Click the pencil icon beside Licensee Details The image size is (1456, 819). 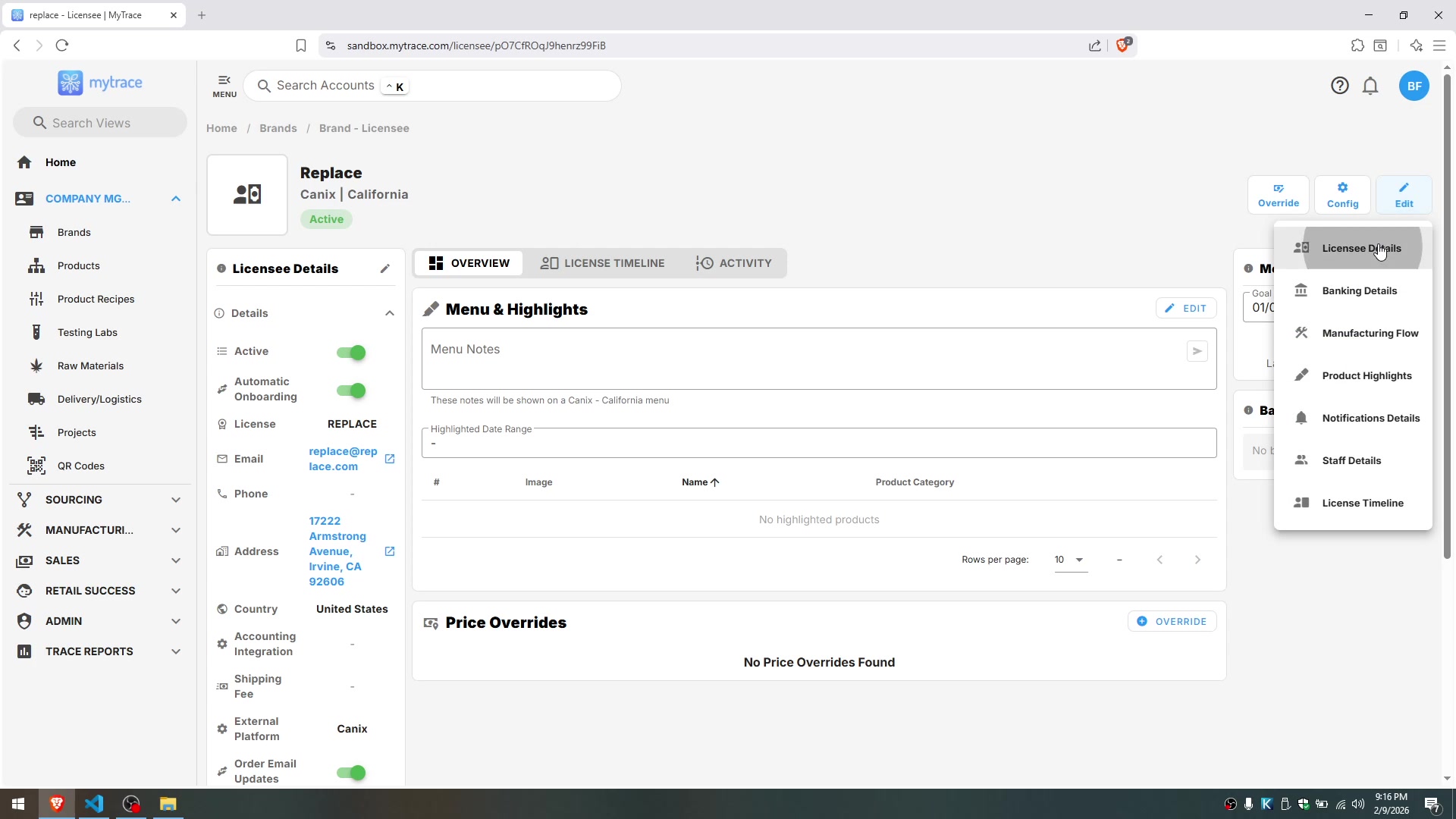pyautogui.click(x=385, y=268)
